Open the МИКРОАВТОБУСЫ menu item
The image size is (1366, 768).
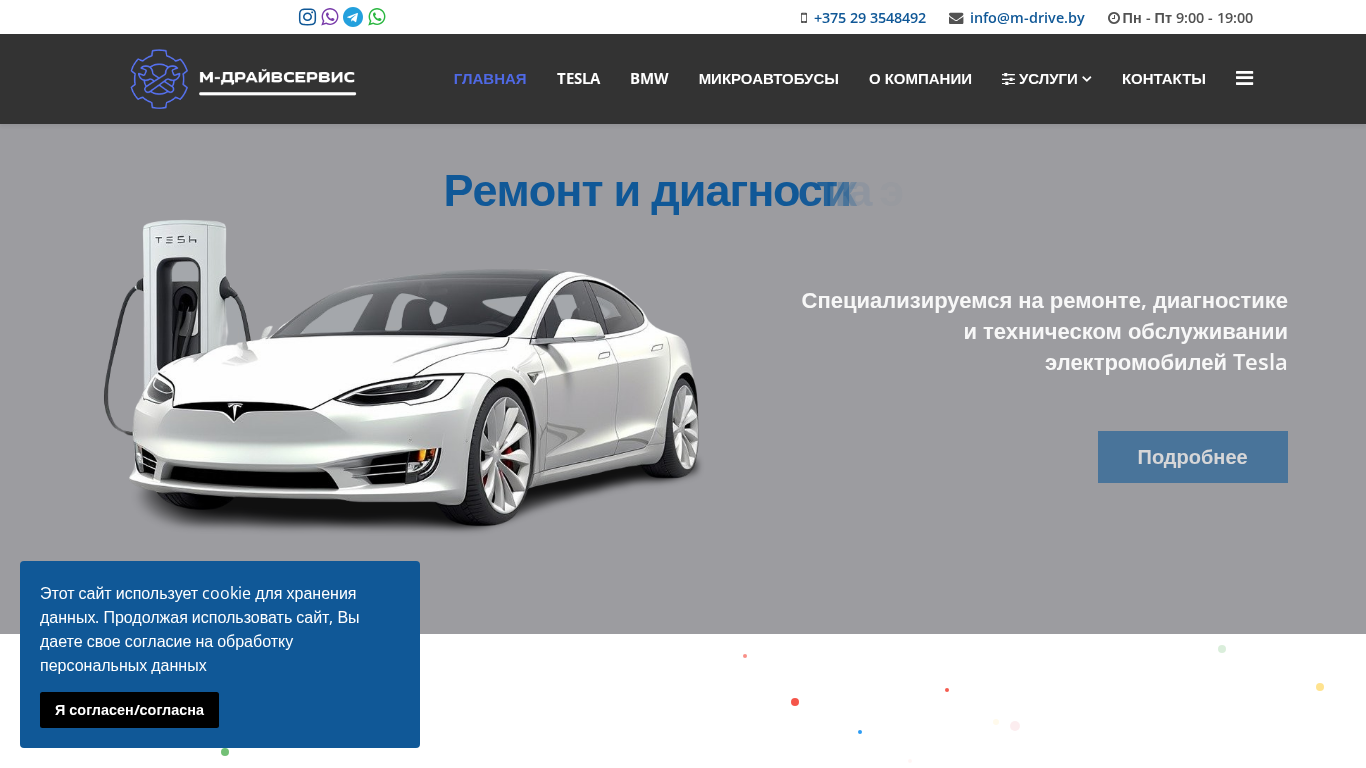769,79
